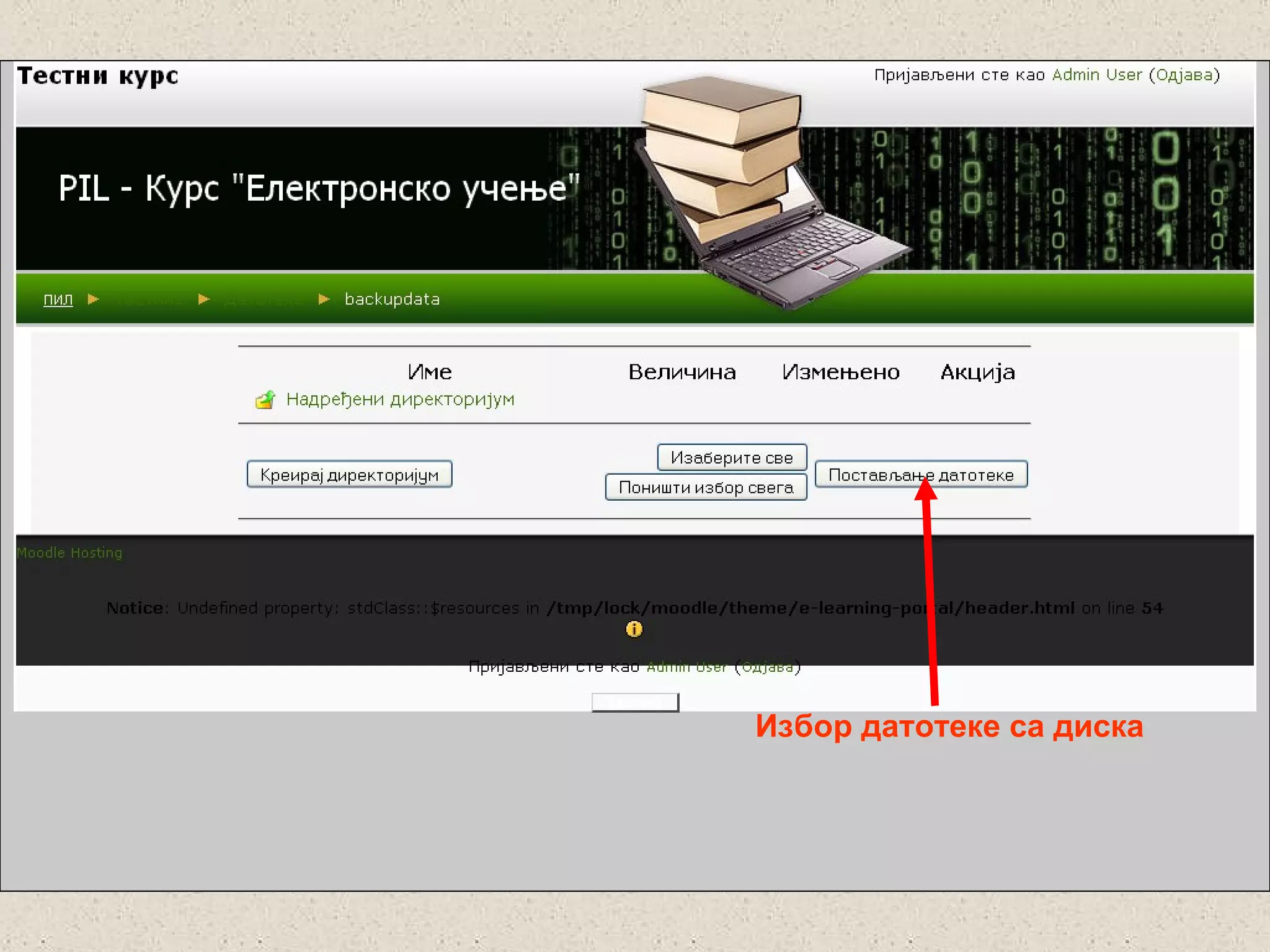This screenshot has height=952, width=1270.
Task: Open the Admin User link in header
Action: click(1097, 75)
